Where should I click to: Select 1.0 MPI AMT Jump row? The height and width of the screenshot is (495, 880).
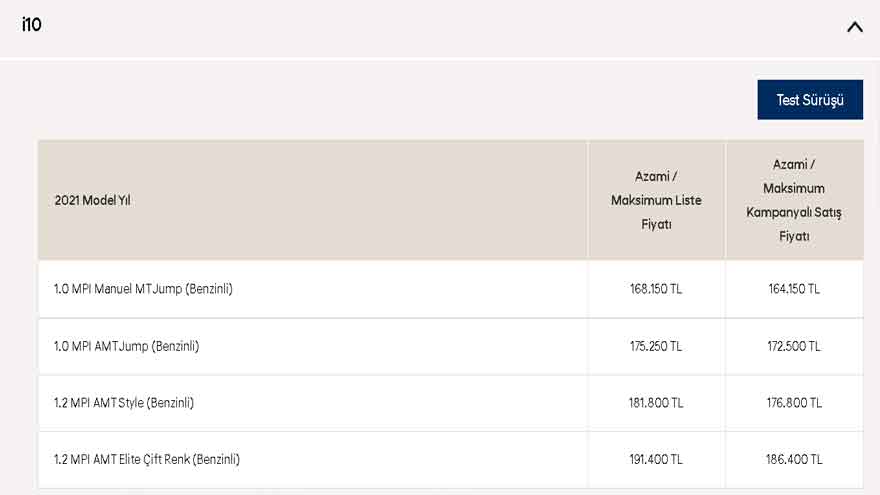click(126, 346)
